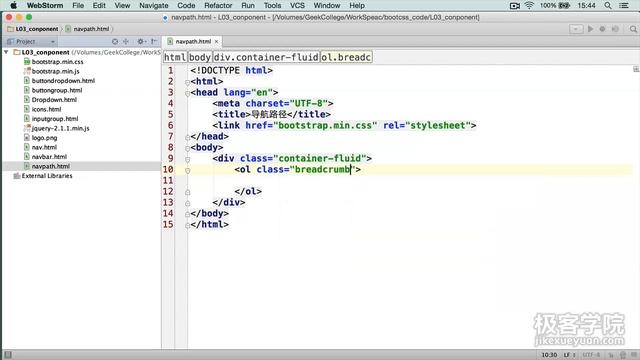Toggle code fold at line 3 head tag
Screen dimensions: 640x360
[187, 93]
